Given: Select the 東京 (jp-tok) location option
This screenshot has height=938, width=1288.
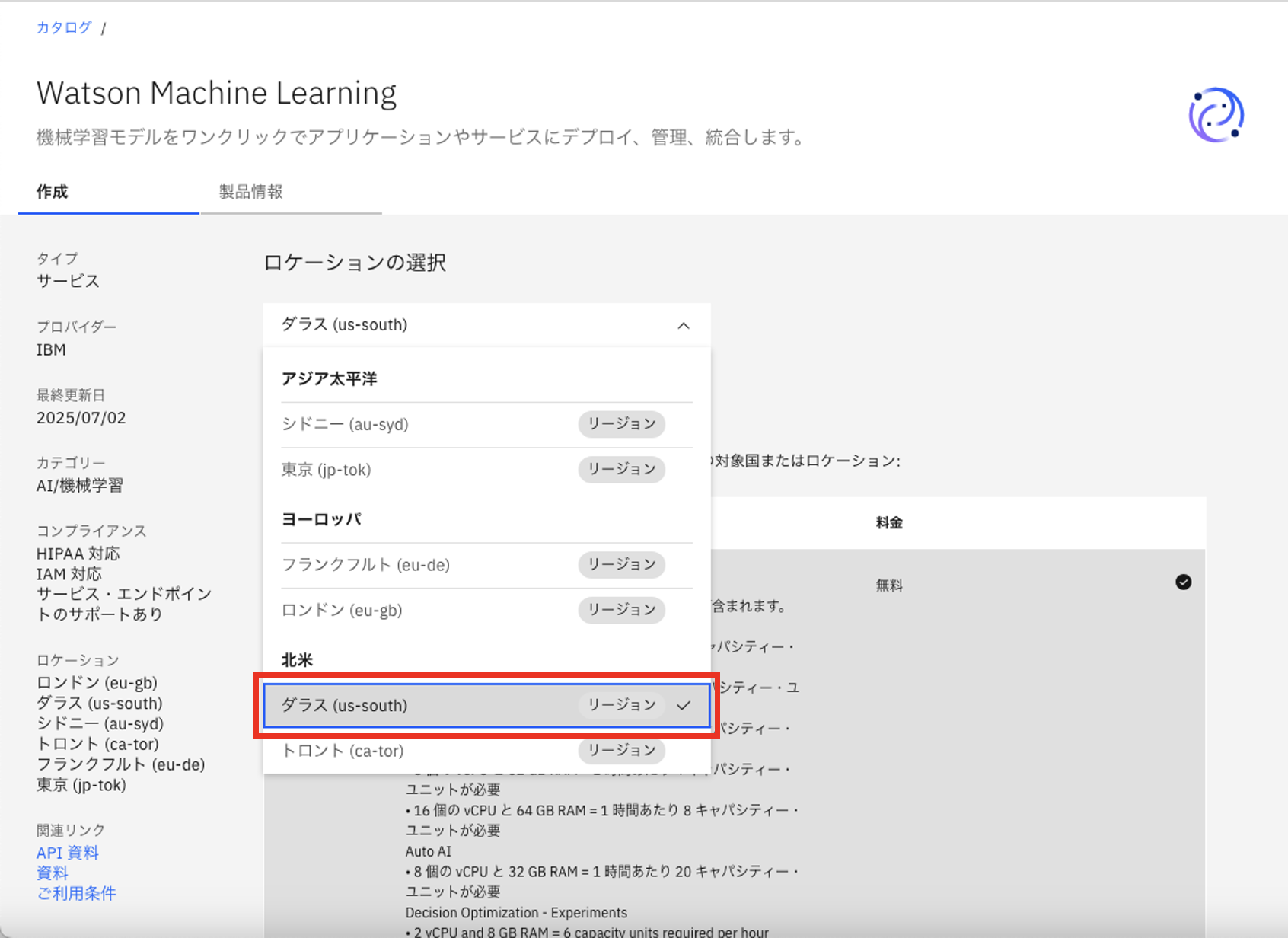Looking at the screenshot, I should coord(327,470).
